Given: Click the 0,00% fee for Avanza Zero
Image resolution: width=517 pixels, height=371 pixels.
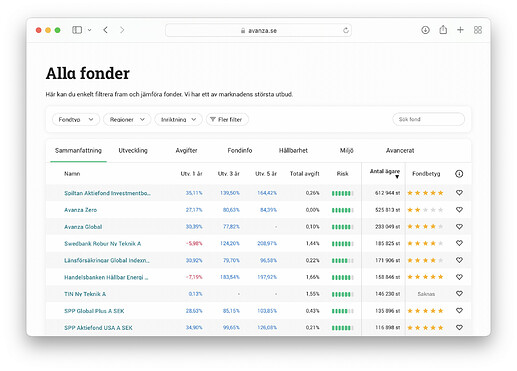Looking at the screenshot, I should pos(312,210).
